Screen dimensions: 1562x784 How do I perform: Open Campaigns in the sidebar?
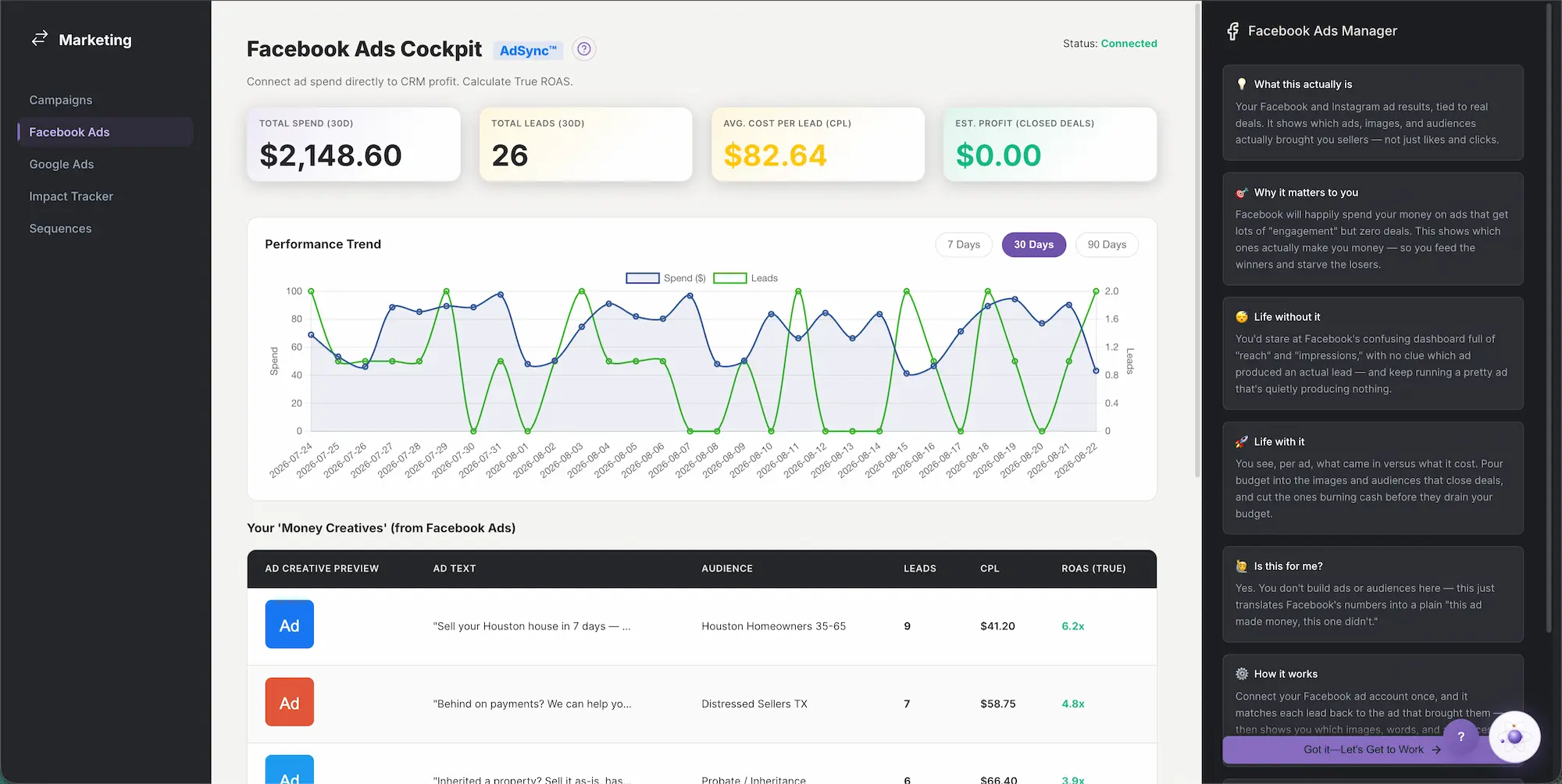click(x=61, y=100)
